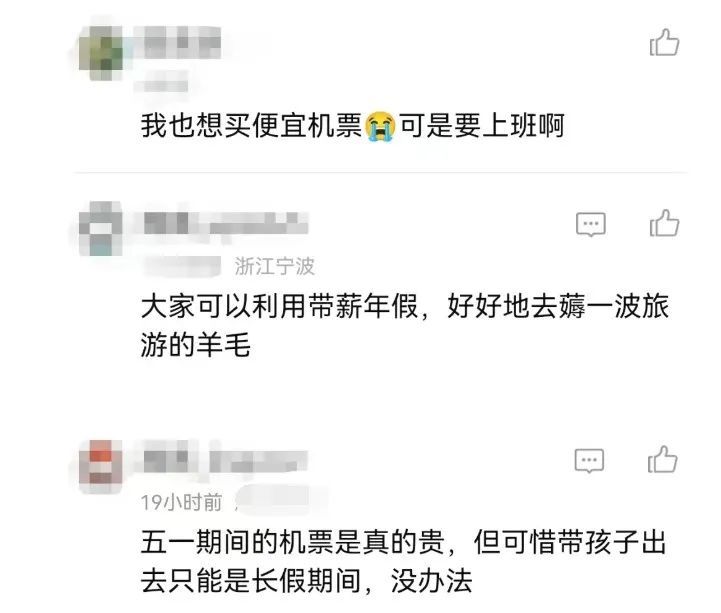Screen dimensions: 721x613
Task: Click blurred timestamp under the first username
Action: tap(161, 85)
